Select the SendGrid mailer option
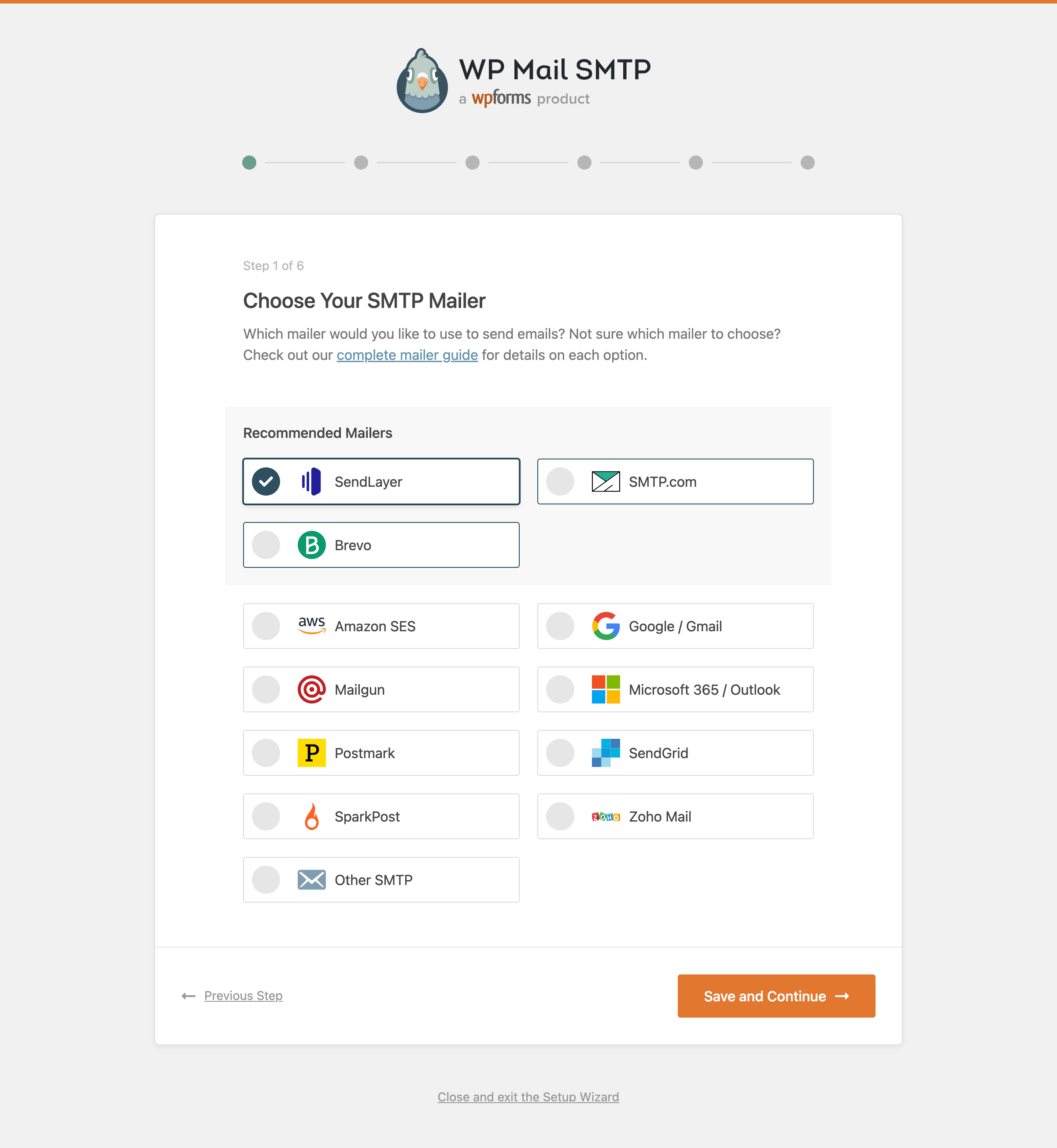1057x1148 pixels. click(560, 753)
